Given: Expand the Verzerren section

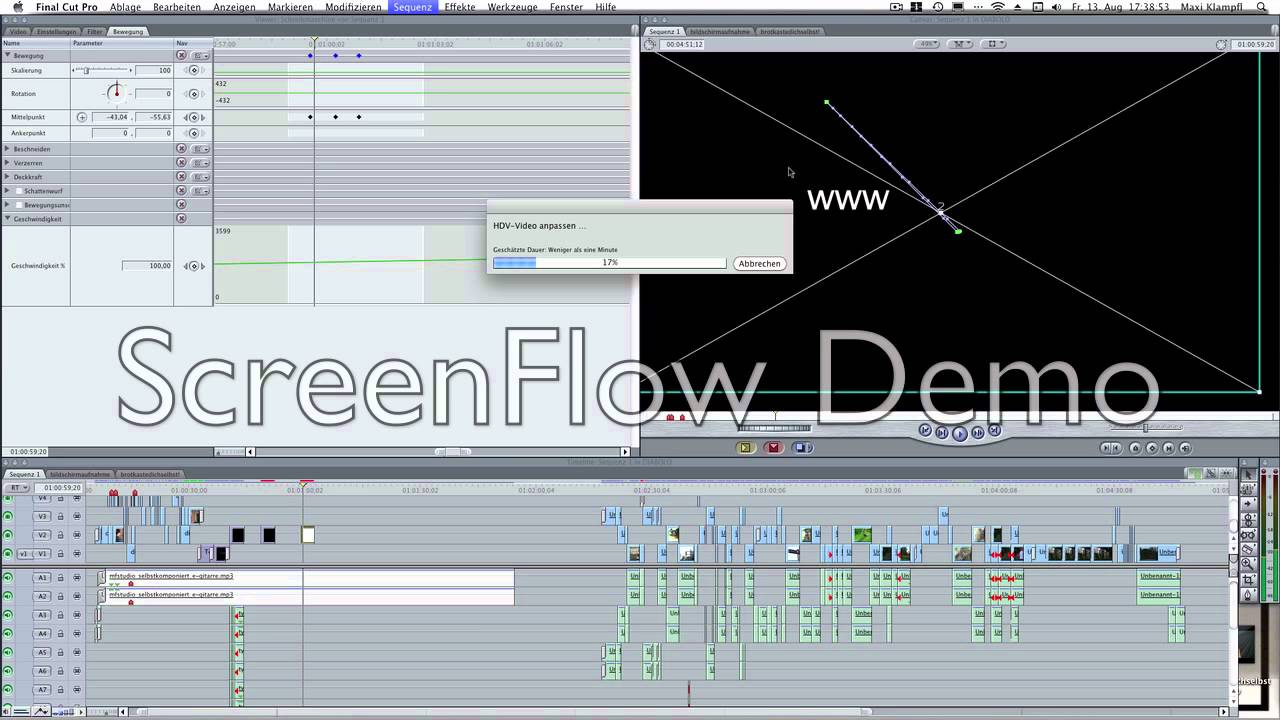Looking at the screenshot, I should click(x=8, y=162).
